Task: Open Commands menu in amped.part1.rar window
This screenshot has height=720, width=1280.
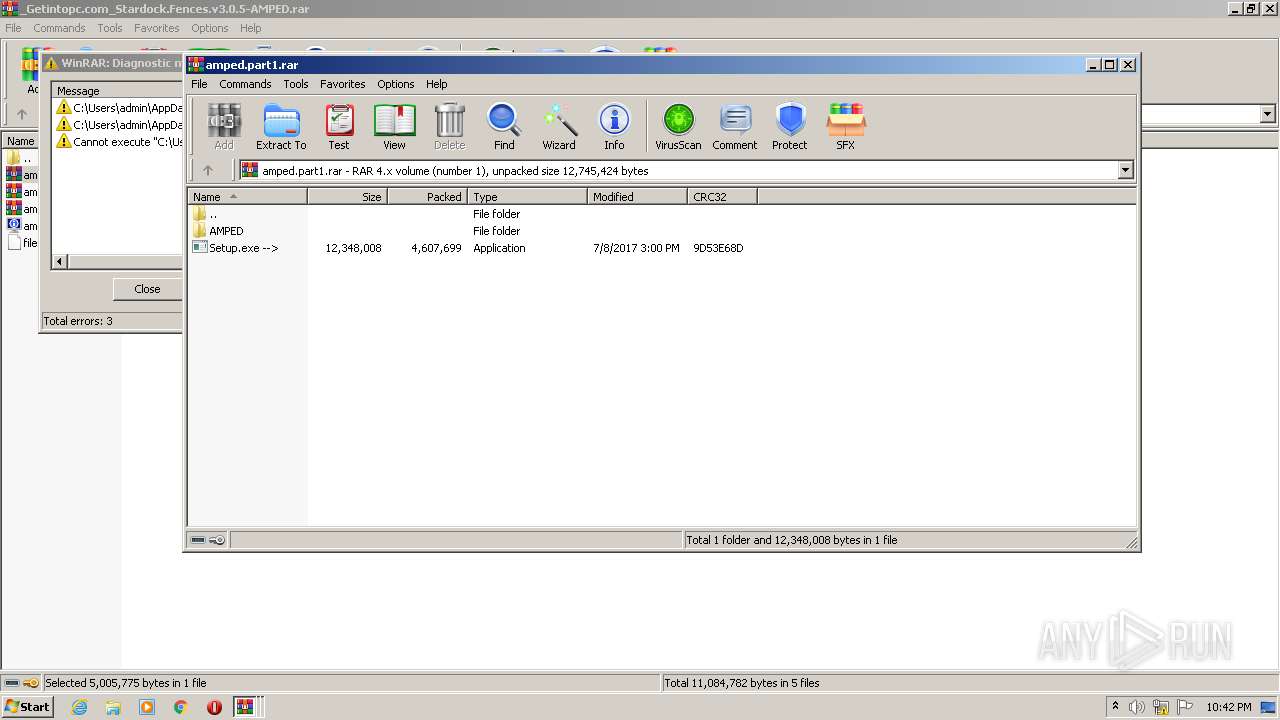Action: [245, 84]
